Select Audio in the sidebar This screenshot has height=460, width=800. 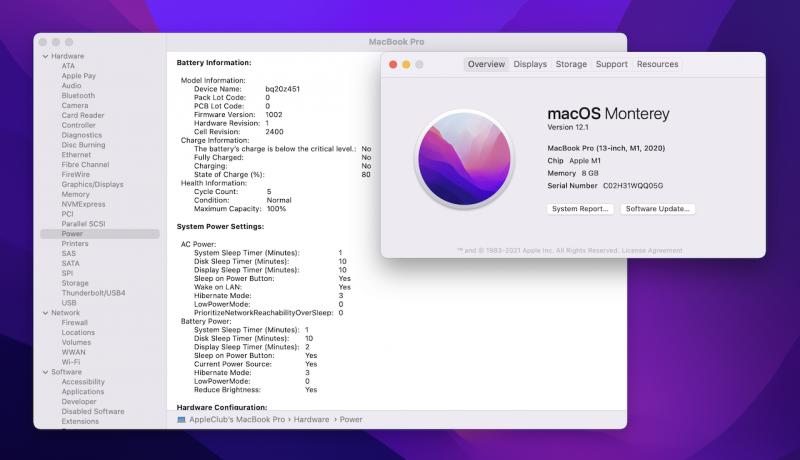pos(71,86)
